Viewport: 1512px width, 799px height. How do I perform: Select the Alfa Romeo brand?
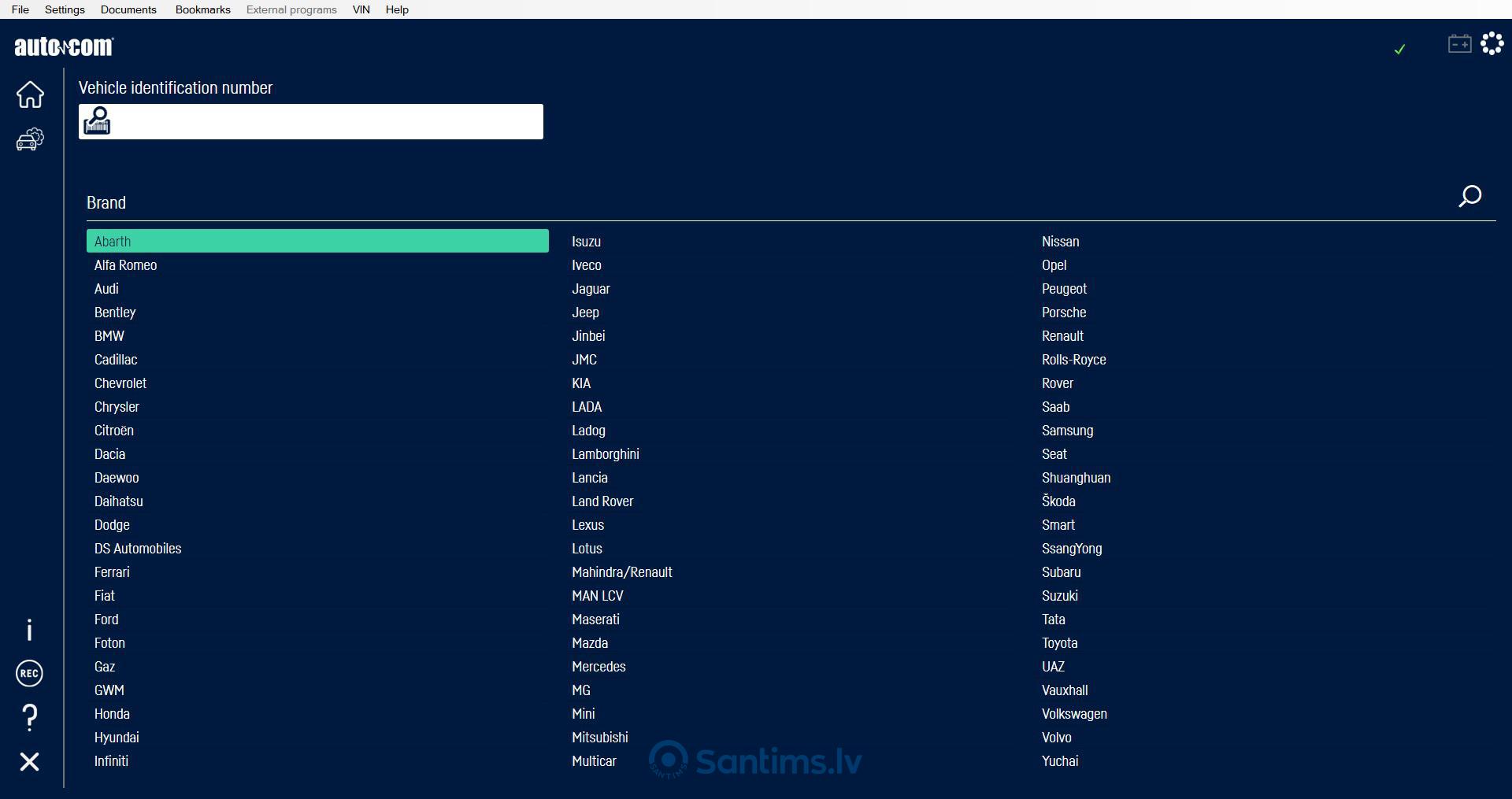(125, 265)
